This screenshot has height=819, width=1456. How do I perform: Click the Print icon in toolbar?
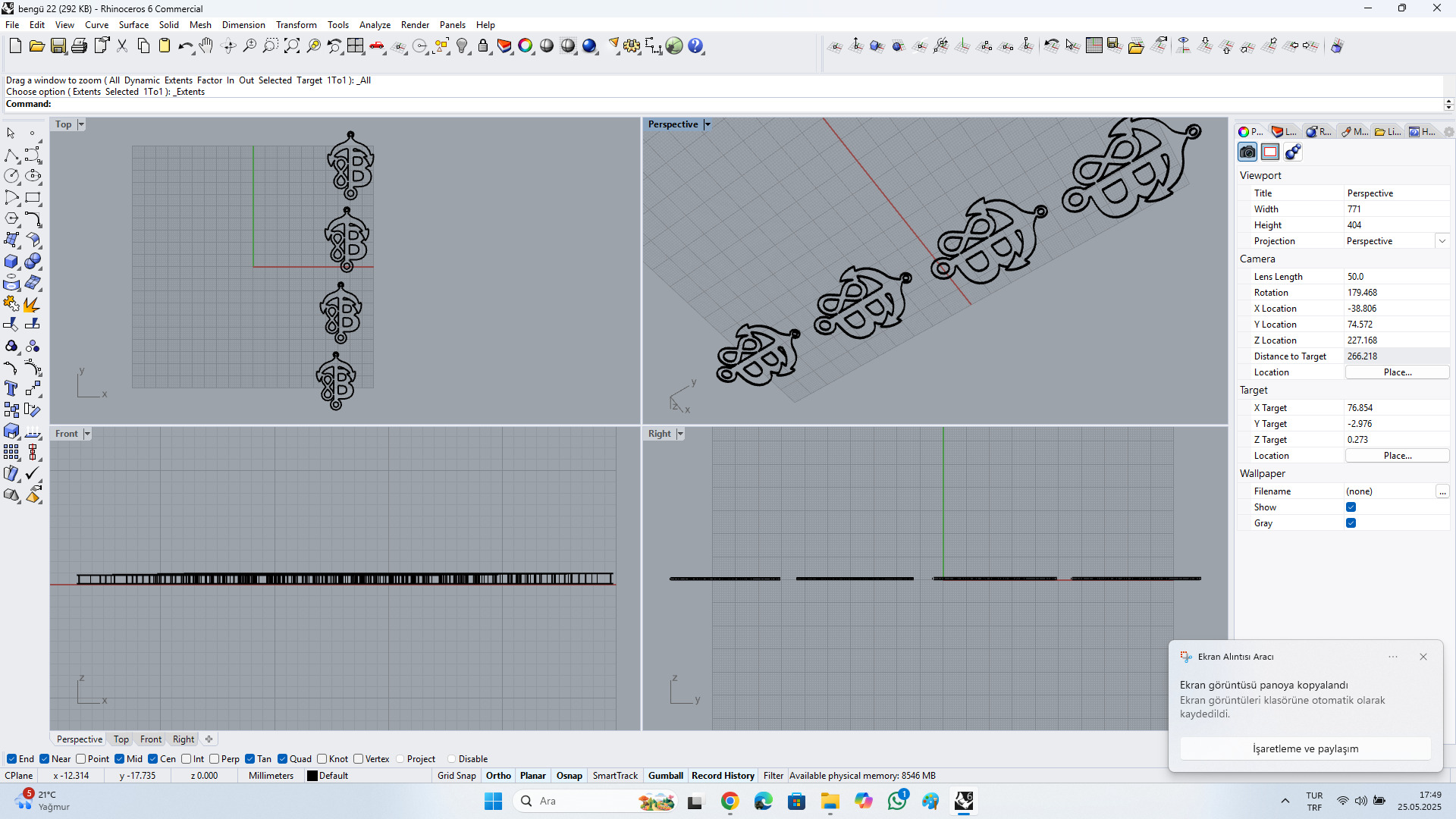[x=79, y=46]
